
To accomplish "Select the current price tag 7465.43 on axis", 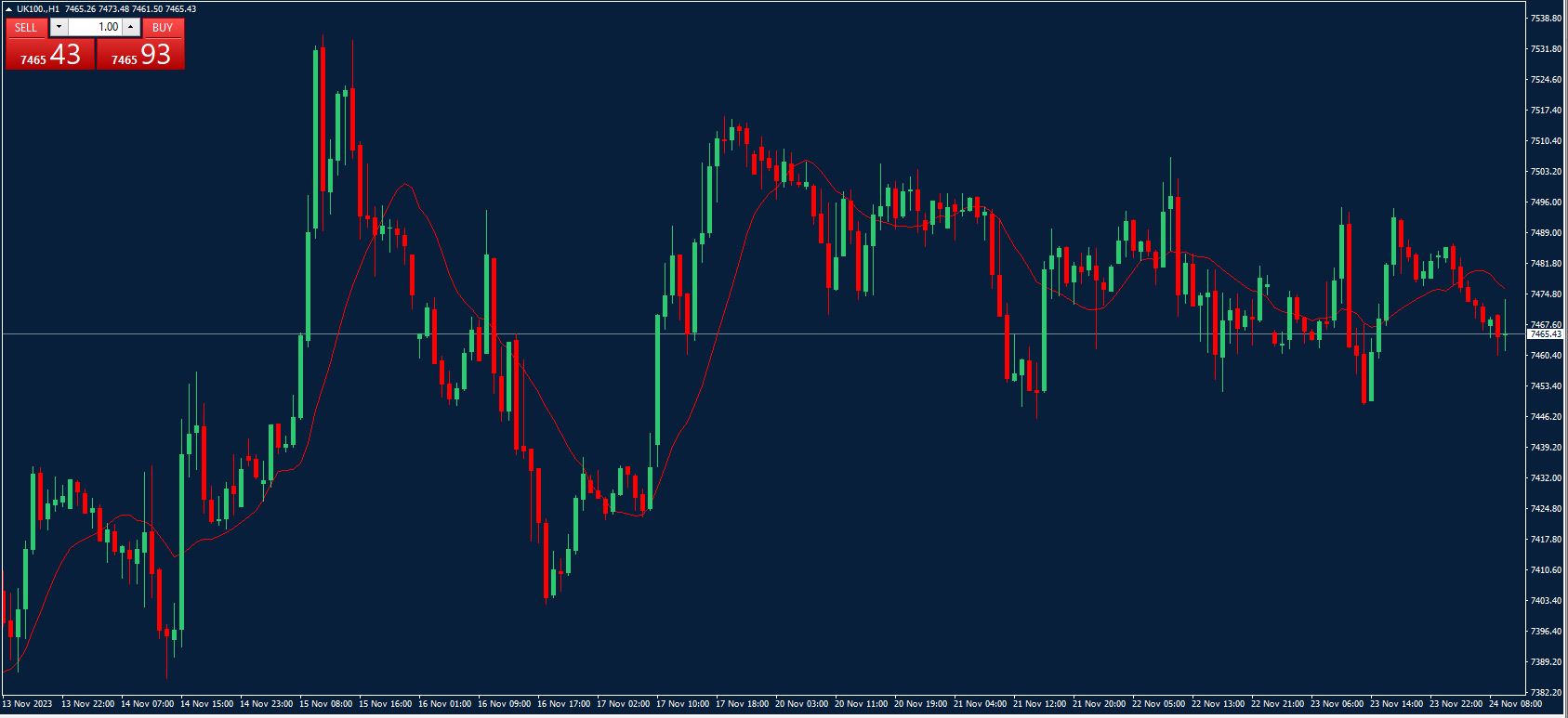I will point(1545,333).
